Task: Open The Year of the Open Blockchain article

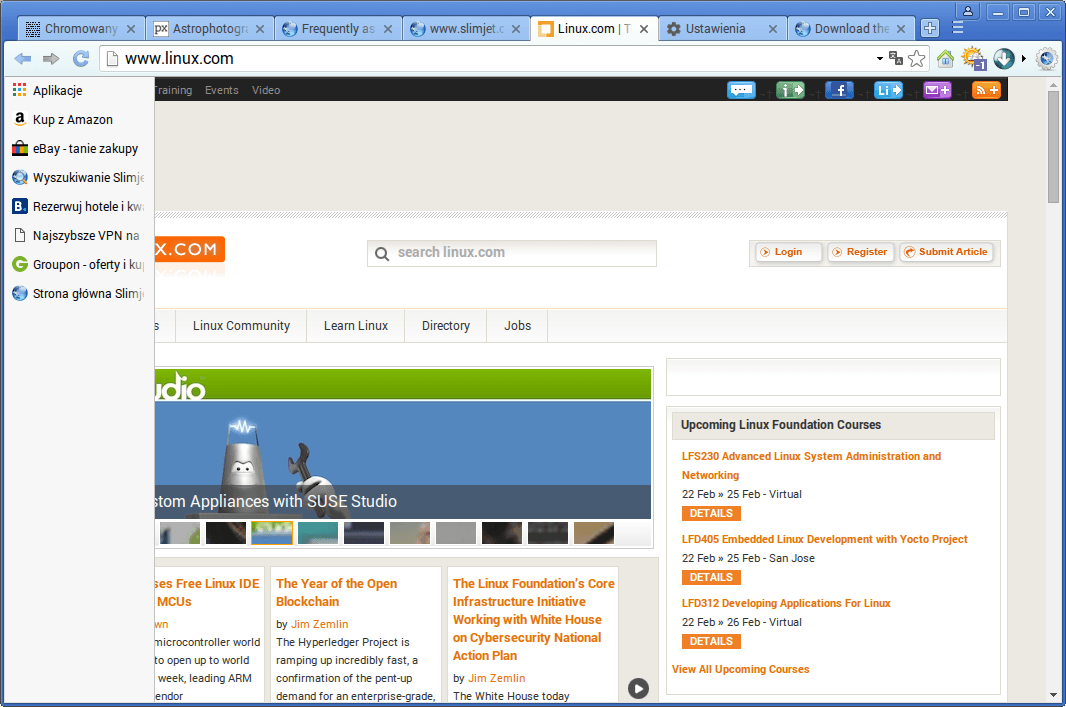Action: pyautogui.click(x=337, y=592)
